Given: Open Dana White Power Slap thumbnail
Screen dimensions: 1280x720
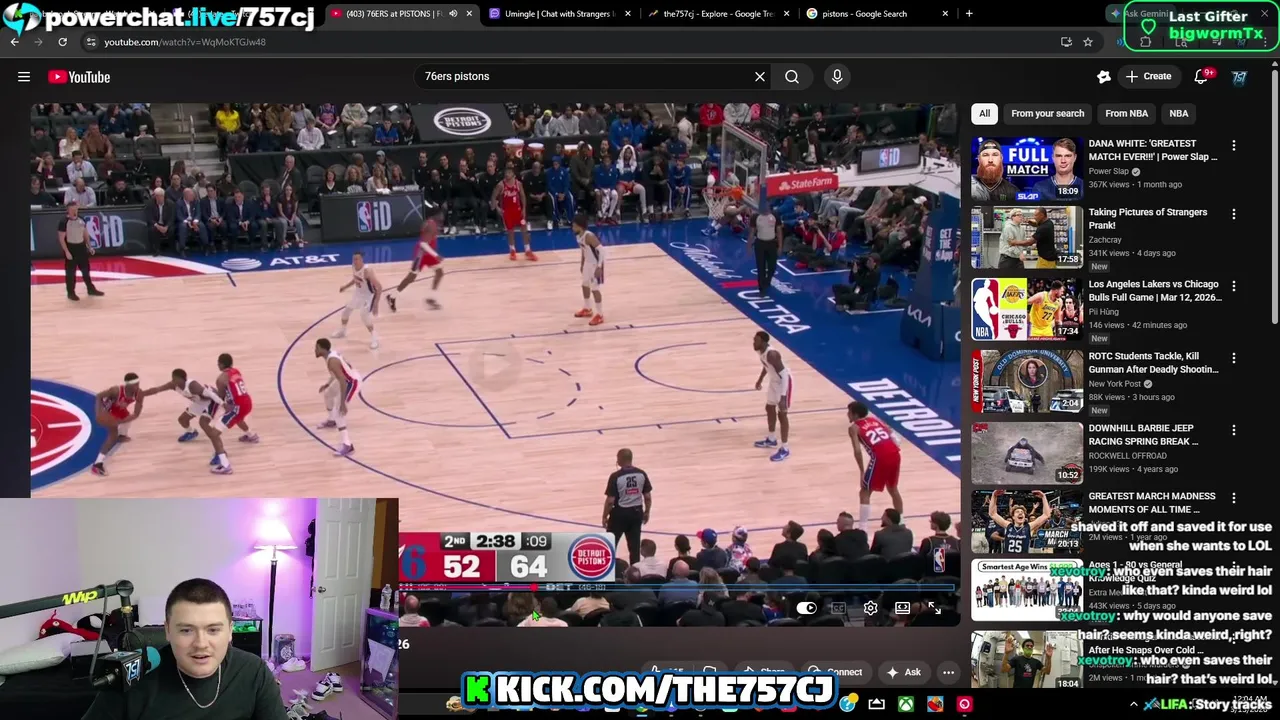Looking at the screenshot, I should click(1026, 169).
